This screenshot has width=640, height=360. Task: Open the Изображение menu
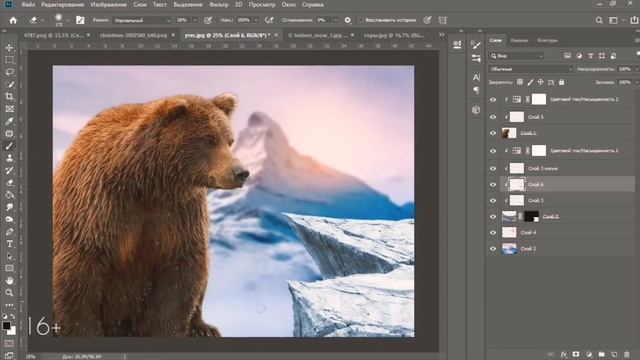click(x=109, y=5)
